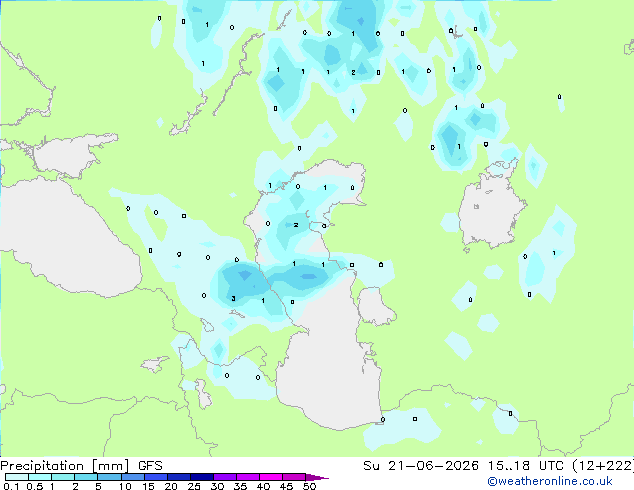The height and width of the screenshot is (490, 634).
Task: Click the legend value label "0.5"
Action: tap(34, 486)
